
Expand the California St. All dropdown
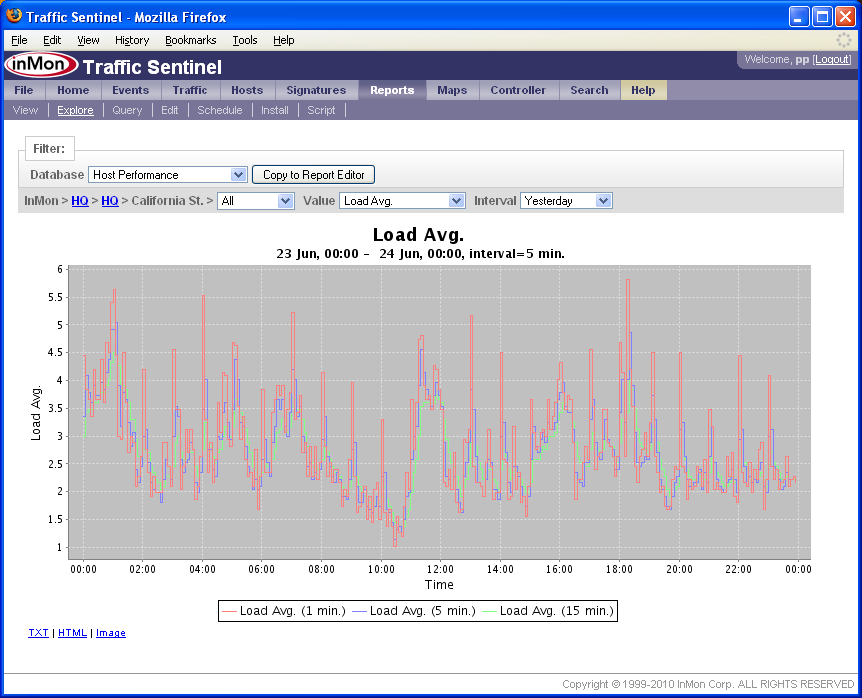point(255,201)
